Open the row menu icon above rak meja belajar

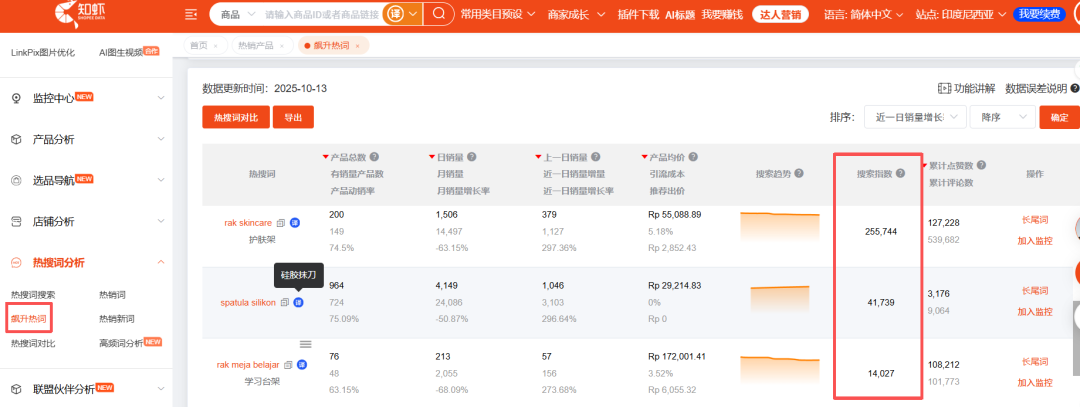tap(305, 344)
